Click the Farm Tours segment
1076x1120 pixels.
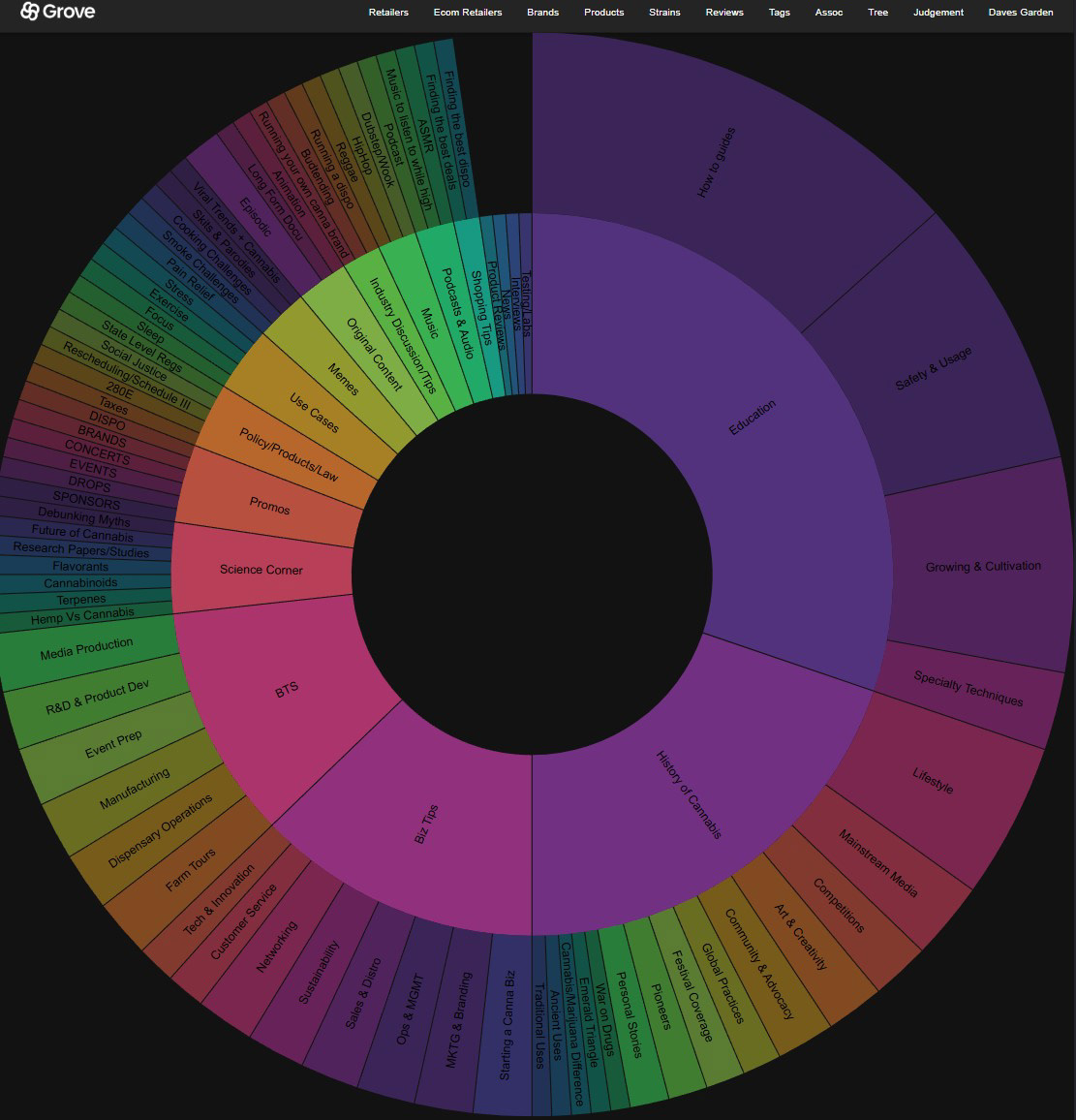coord(190,870)
